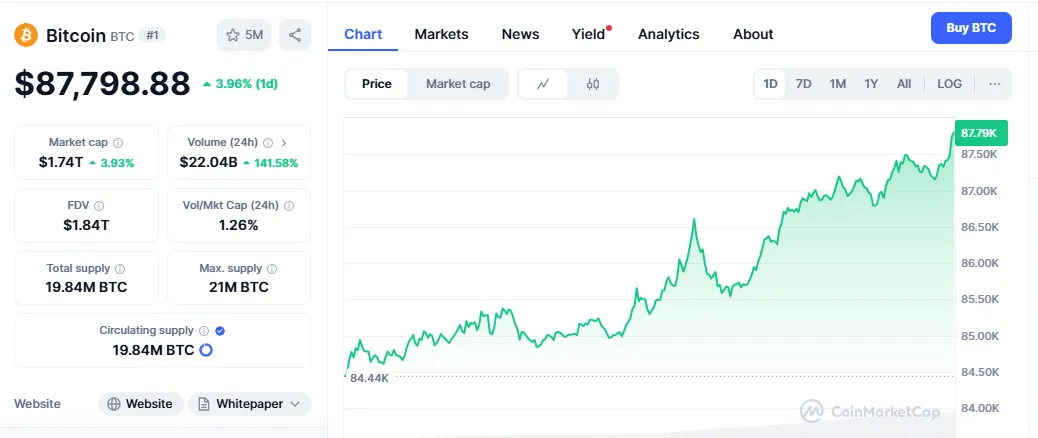The height and width of the screenshot is (438, 1038).
Task: Open the chart more options menu
Action: (x=995, y=84)
